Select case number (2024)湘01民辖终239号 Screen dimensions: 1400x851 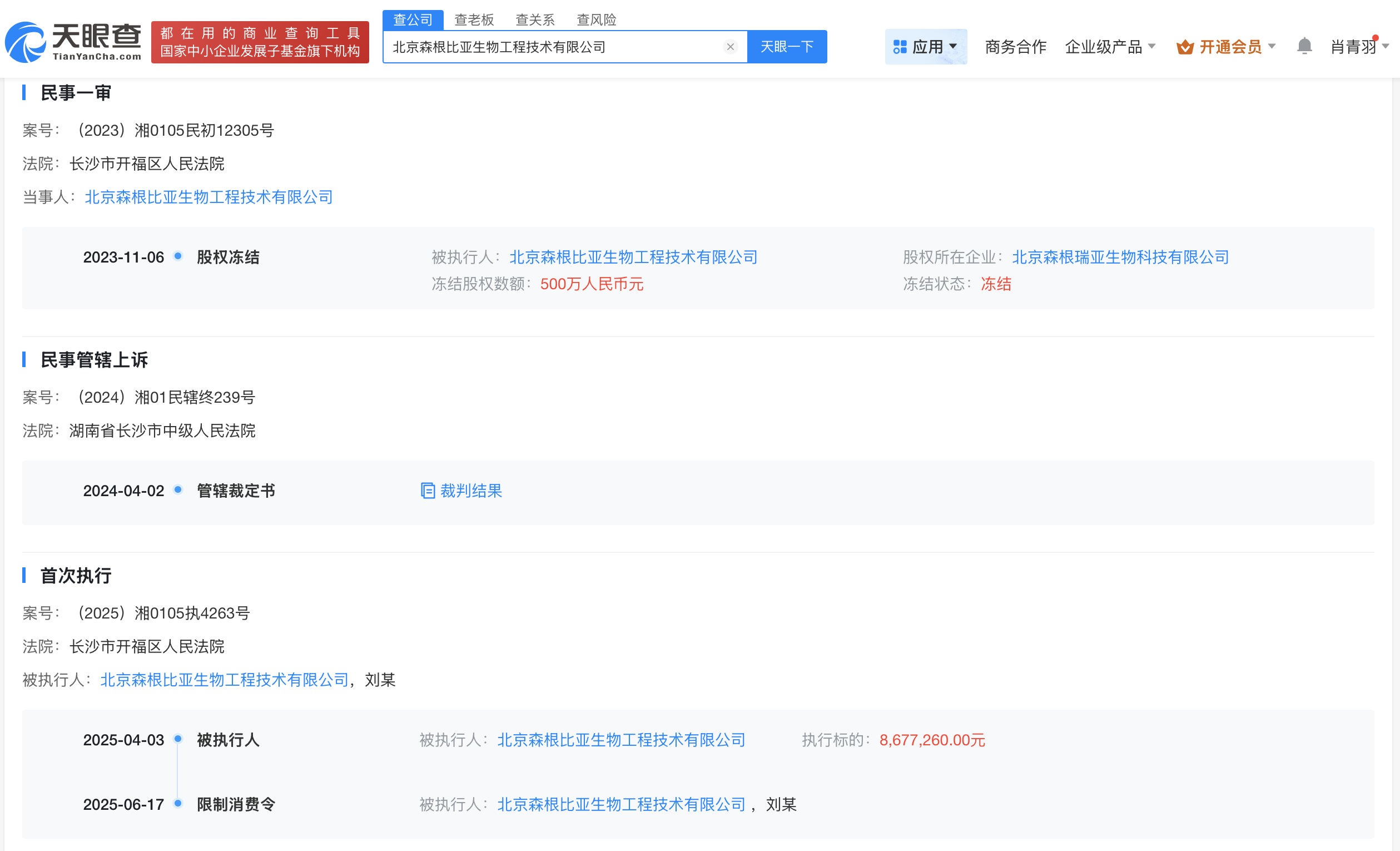tap(164, 397)
